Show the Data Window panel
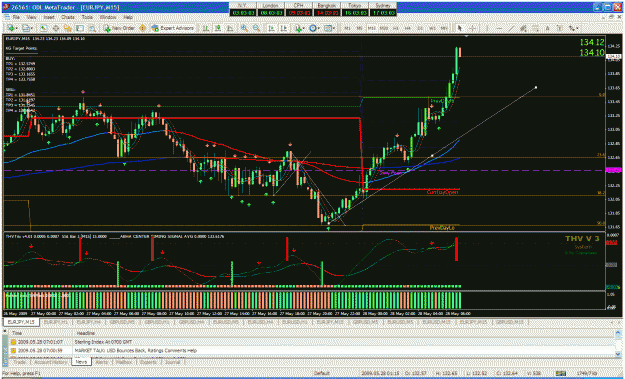The image size is (625, 379). click(56, 28)
